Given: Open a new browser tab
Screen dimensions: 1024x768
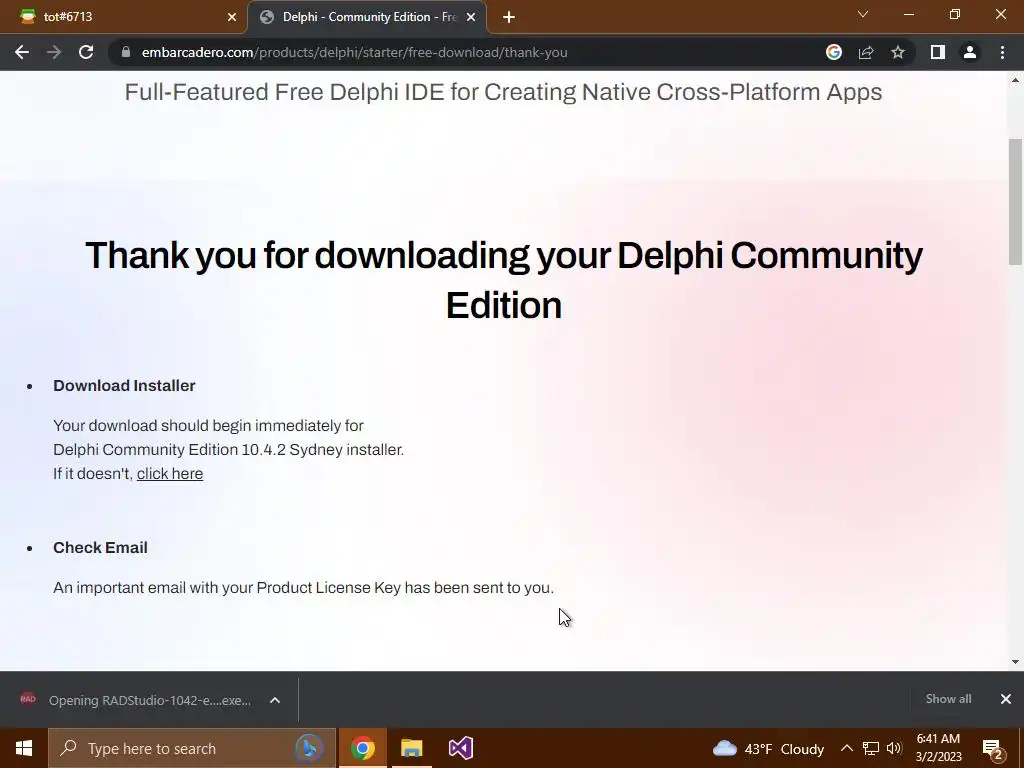Looking at the screenshot, I should (x=509, y=18).
